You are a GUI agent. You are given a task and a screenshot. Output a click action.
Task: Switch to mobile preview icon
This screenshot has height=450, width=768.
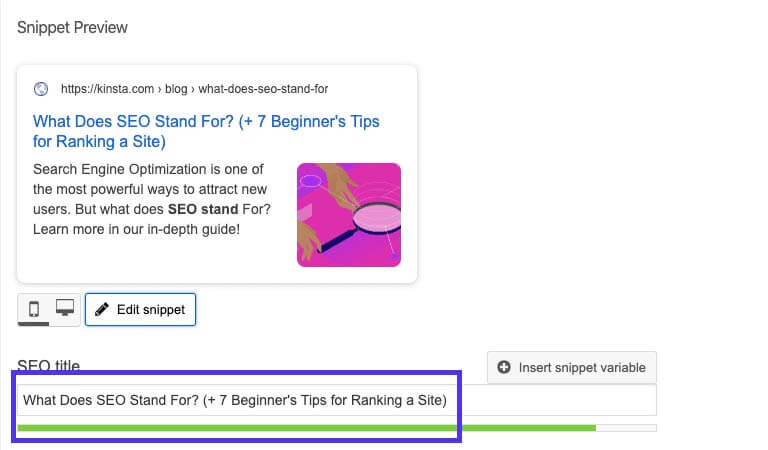click(34, 309)
